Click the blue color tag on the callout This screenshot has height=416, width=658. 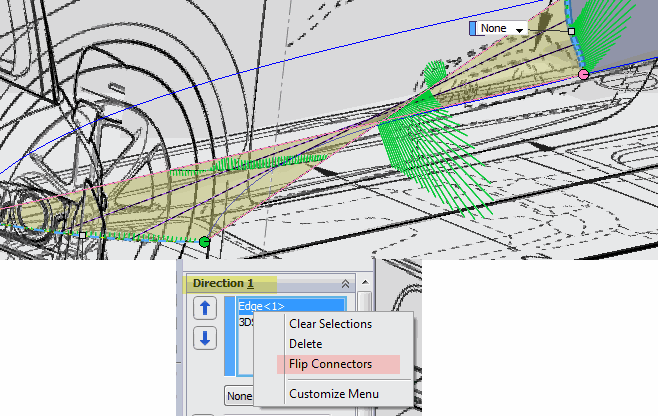tap(473, 29)
